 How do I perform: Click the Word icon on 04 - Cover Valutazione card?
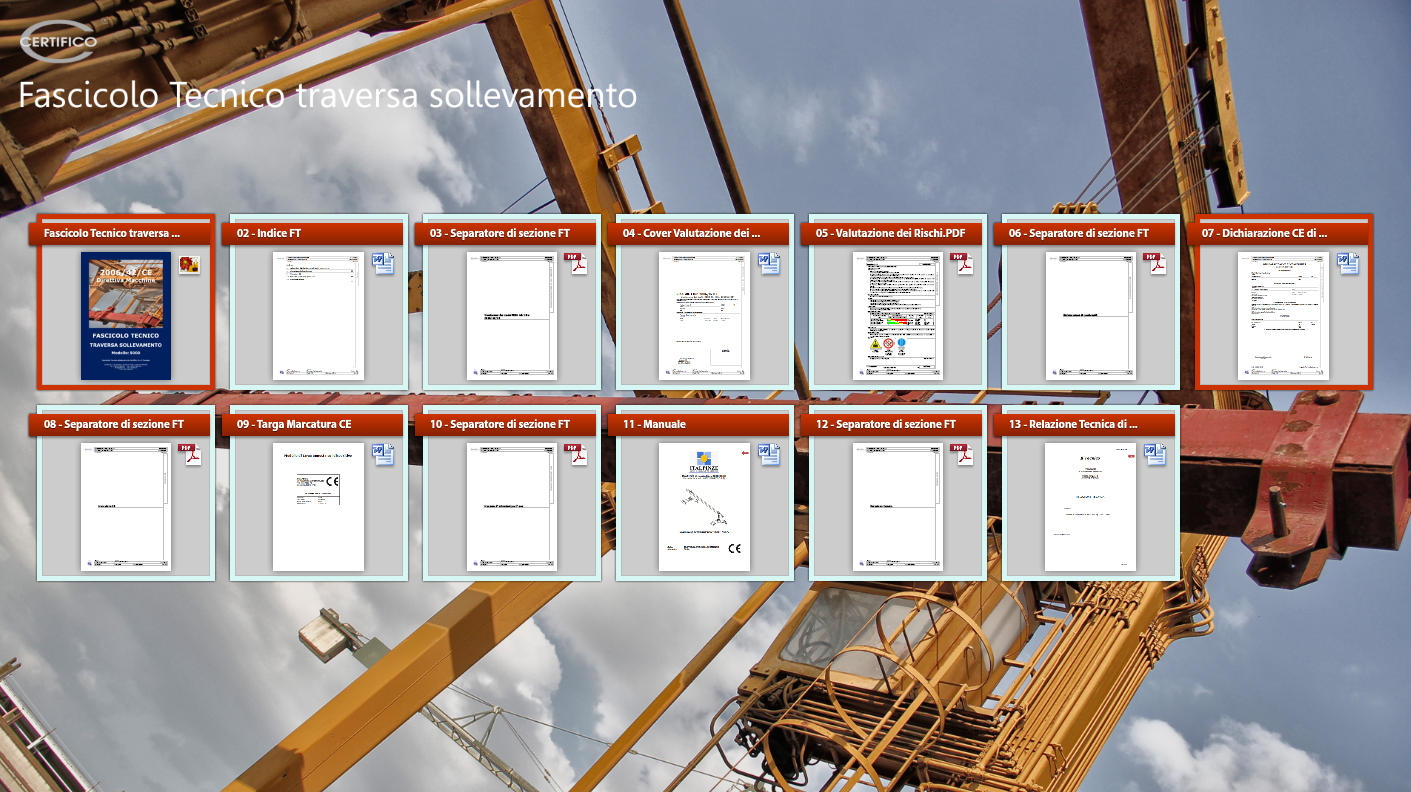(x=769, y=263)
